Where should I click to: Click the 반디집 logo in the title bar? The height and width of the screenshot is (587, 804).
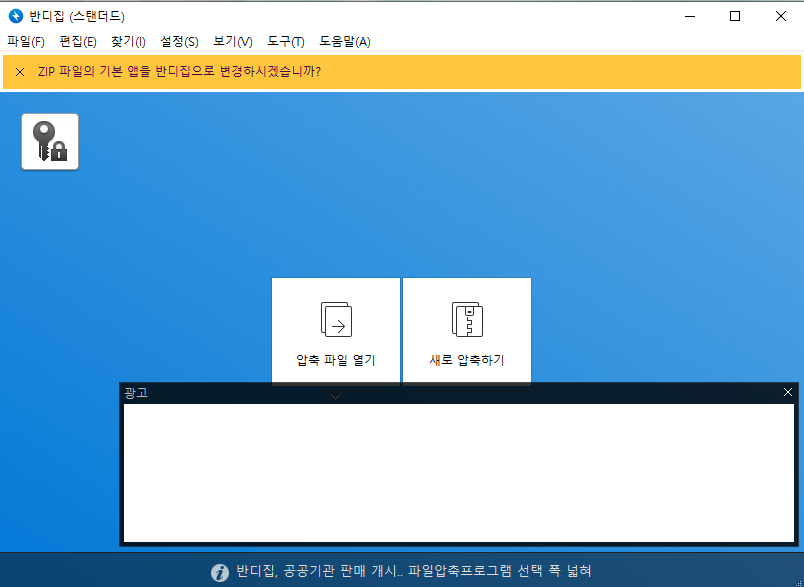click(x=16, y=16)
